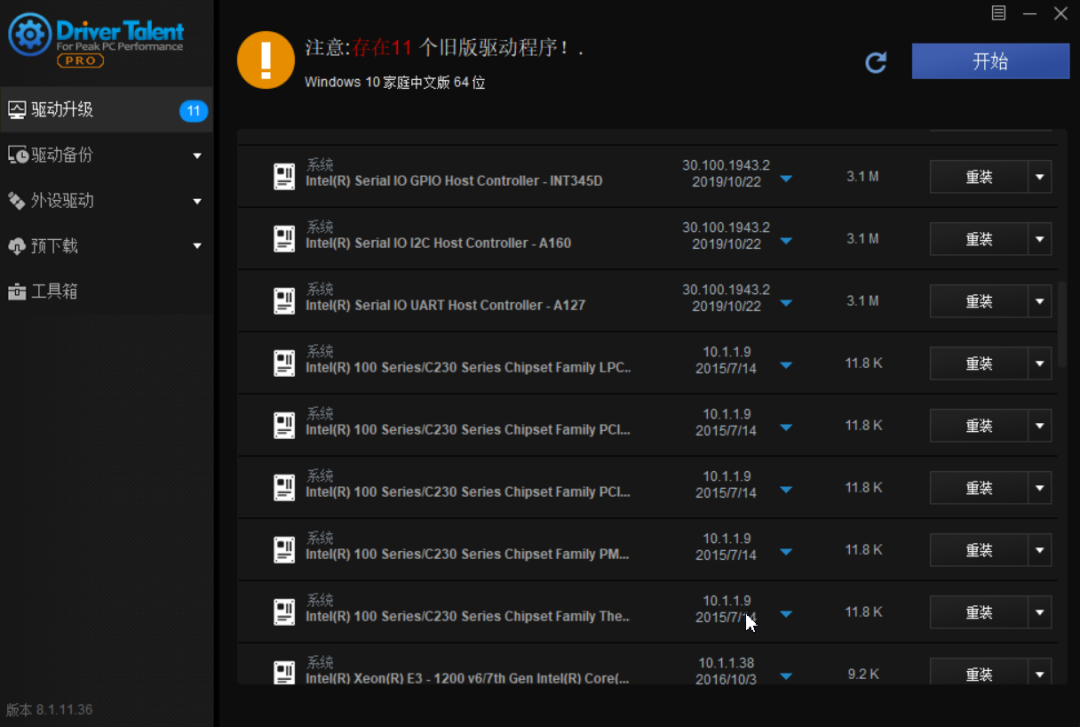Screen dimensions: 1080x727
Task: Click device icon for Serial IO I2C Host Controller
Action: tap(284, 238)
